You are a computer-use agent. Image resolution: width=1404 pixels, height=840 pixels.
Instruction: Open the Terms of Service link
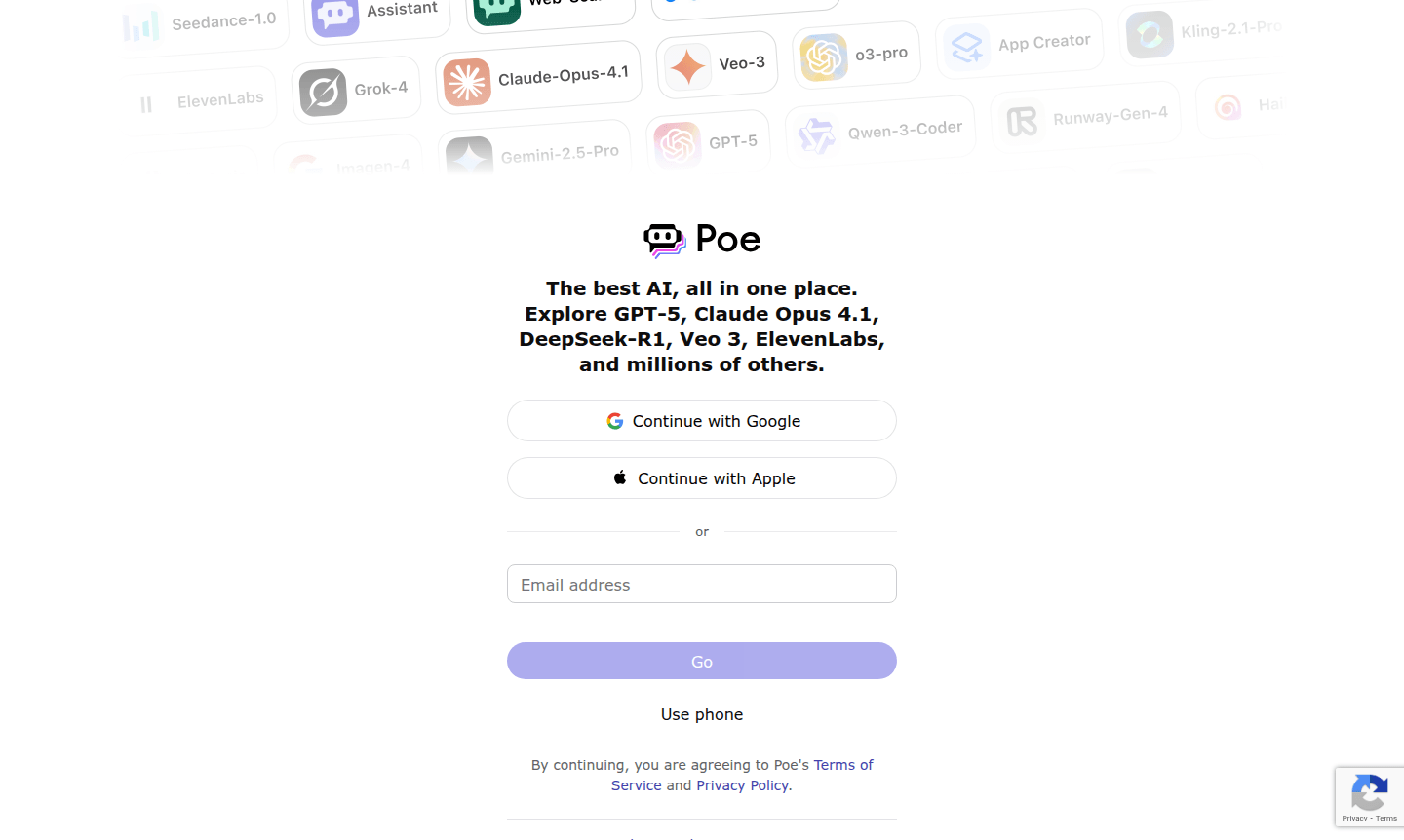pyautogui.click(x=842, y=764)
